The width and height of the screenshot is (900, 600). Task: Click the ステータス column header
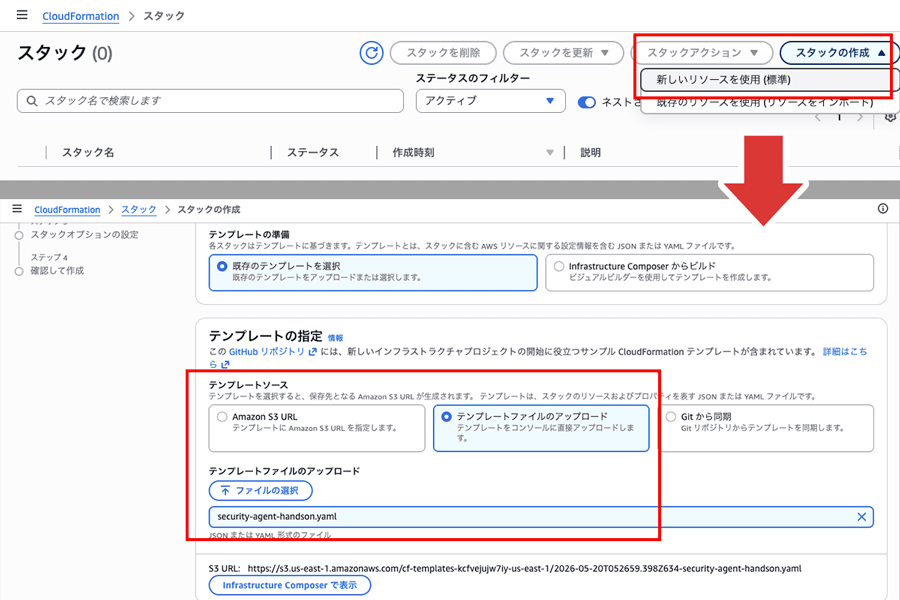(313, 153)
